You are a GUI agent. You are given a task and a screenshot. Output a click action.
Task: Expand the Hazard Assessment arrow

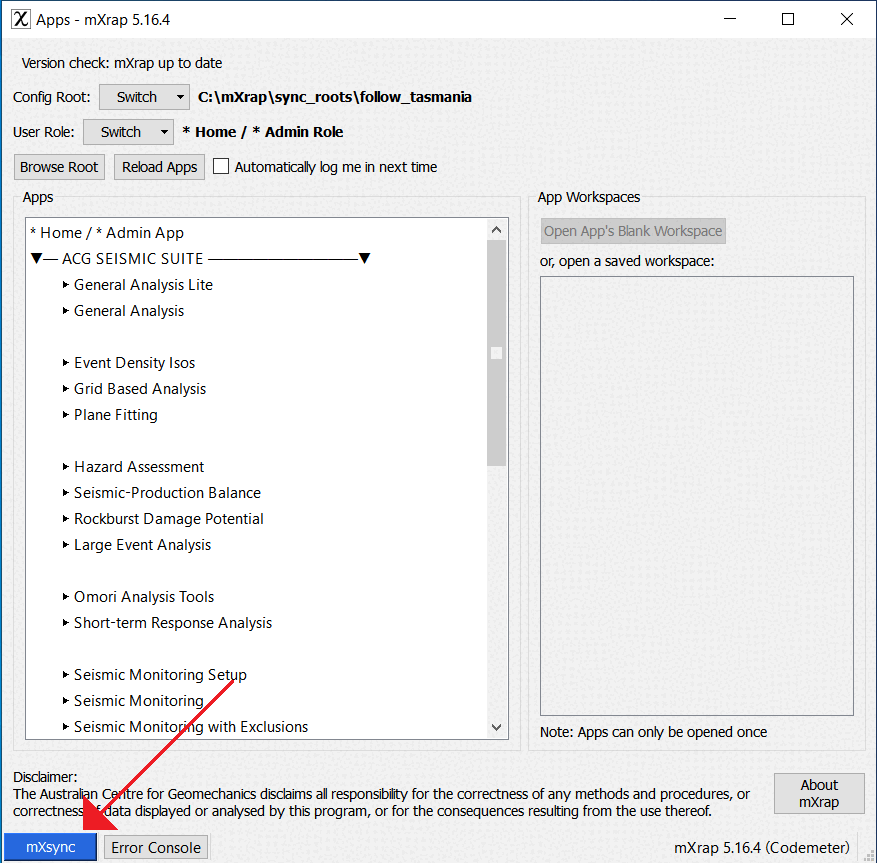pyautogui.click(x=65, y=466)
